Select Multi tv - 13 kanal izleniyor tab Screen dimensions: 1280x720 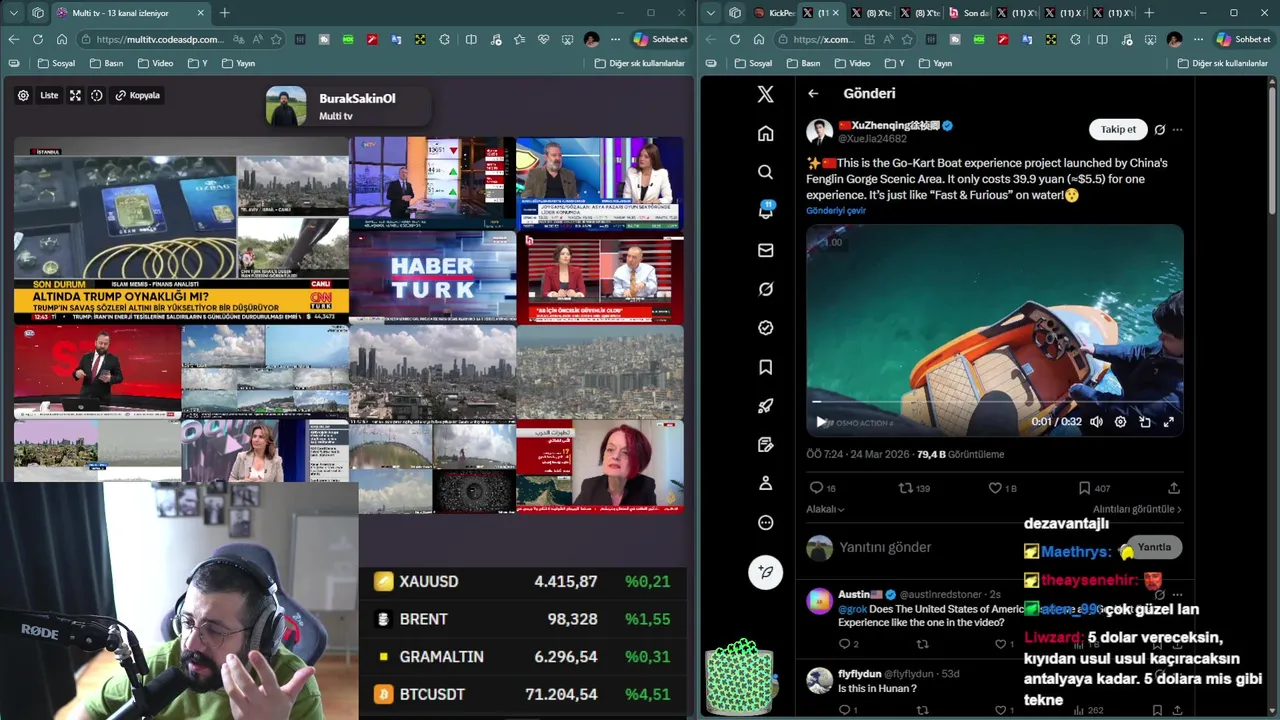tap(120, 13)
